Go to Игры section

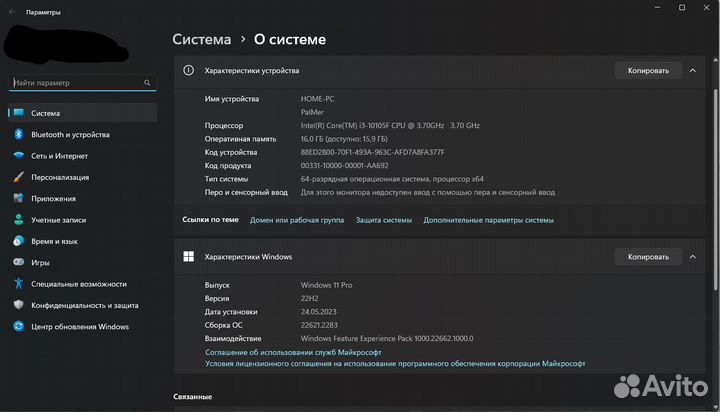(x=83, y=262)
